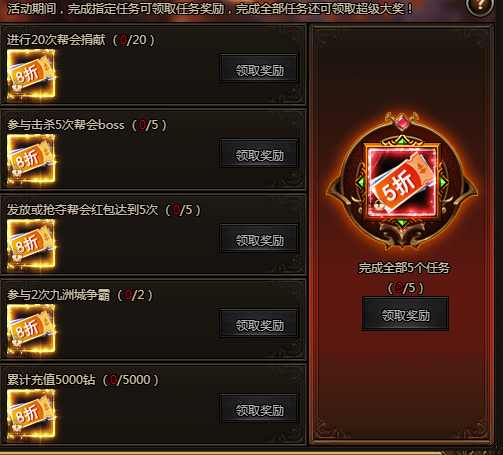Screen dimensions: 503x455
Task: Select 8折 coupon icon under 帮会红包 task
Action: point(31,245)
